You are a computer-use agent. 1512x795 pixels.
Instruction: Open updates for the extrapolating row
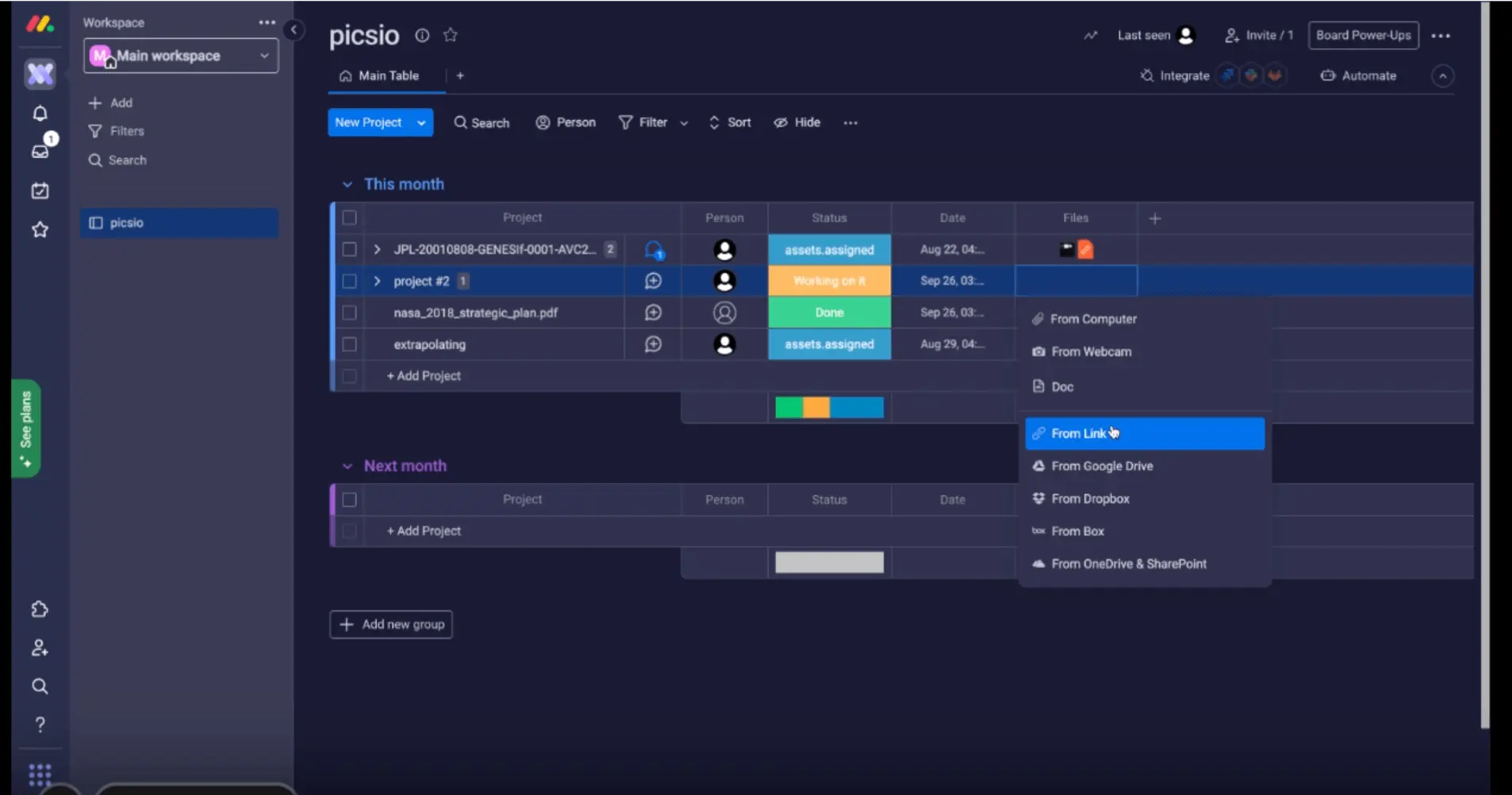(x=653, y=344)
